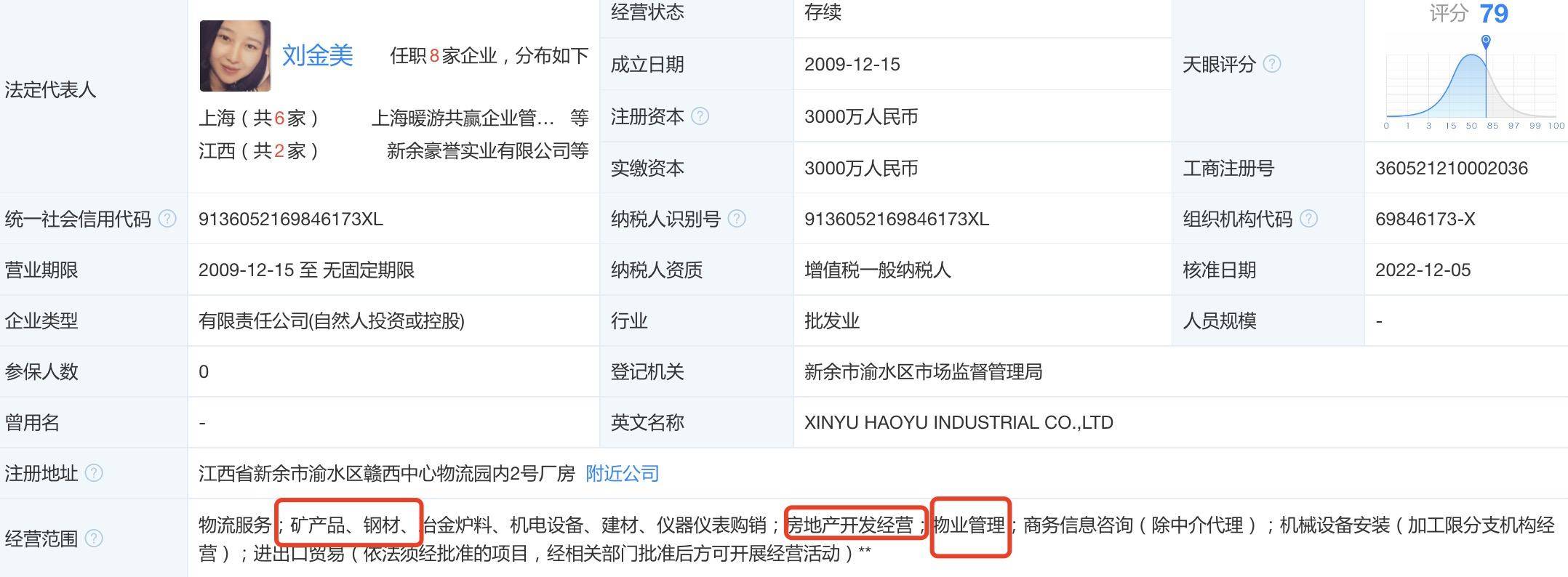This screenshot has height=577, width=1568.
Task: Open 附近公司 nearby companies link
Action: point(623,474)
